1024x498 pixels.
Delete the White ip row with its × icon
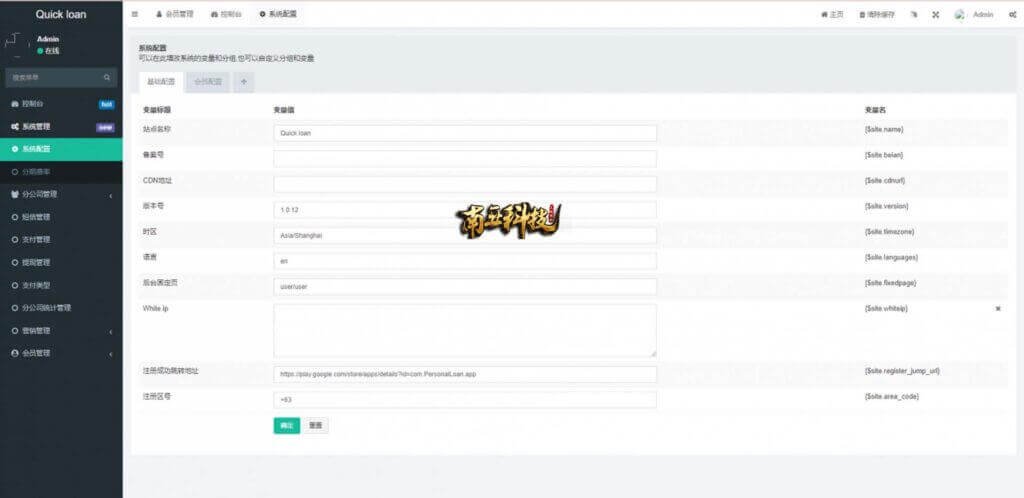[x=998, y=309]
